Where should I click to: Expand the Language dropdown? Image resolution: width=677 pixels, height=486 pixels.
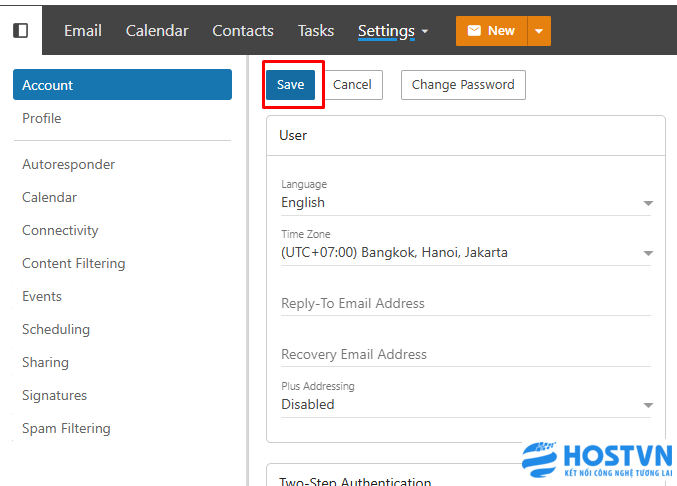coord(466,203)
